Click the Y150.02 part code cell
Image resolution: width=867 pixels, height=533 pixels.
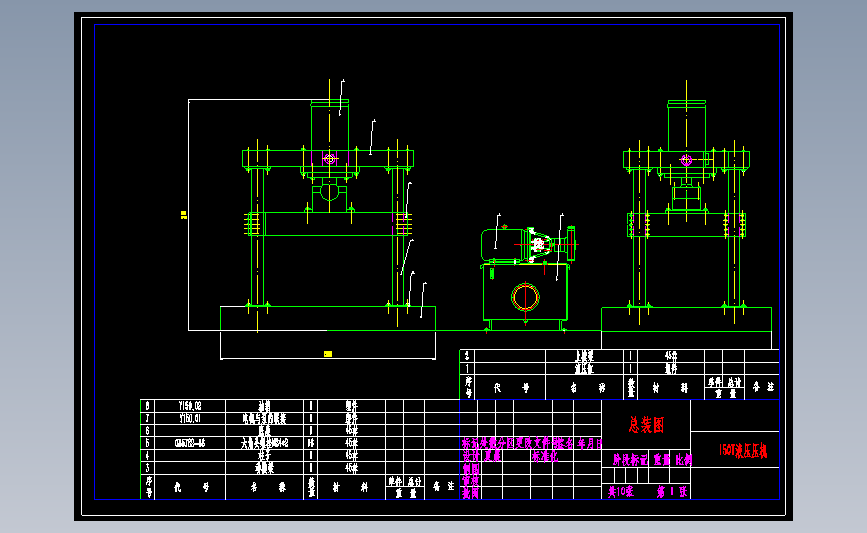point(190,406)
